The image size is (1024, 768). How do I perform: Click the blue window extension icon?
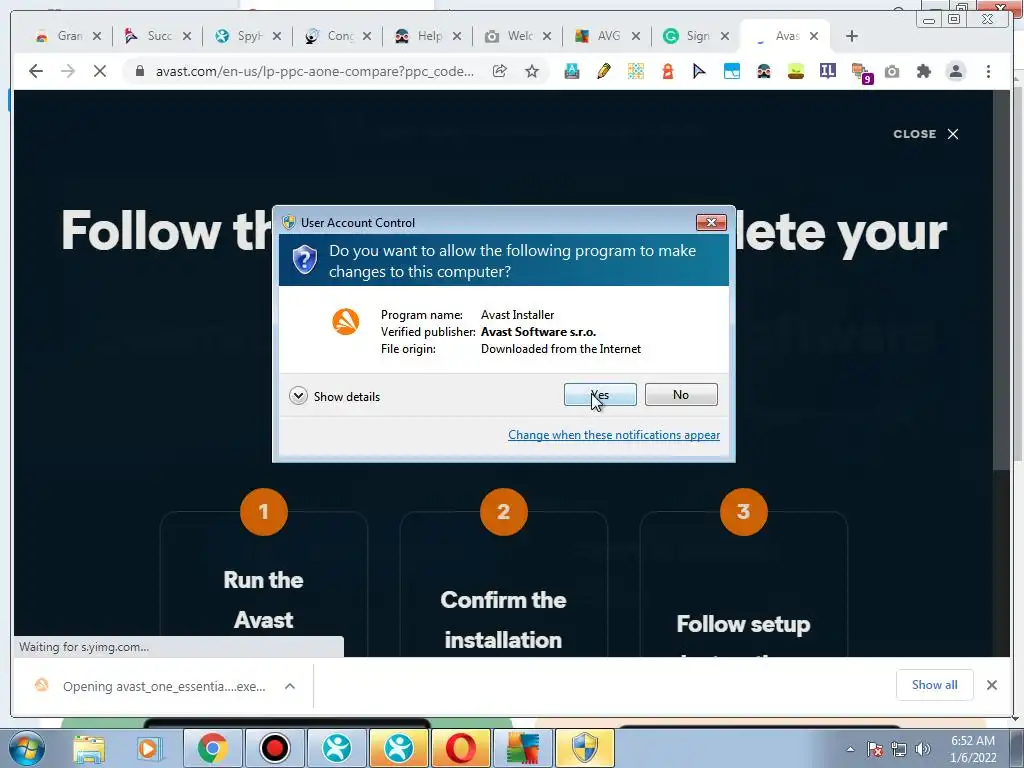[731, 71]
